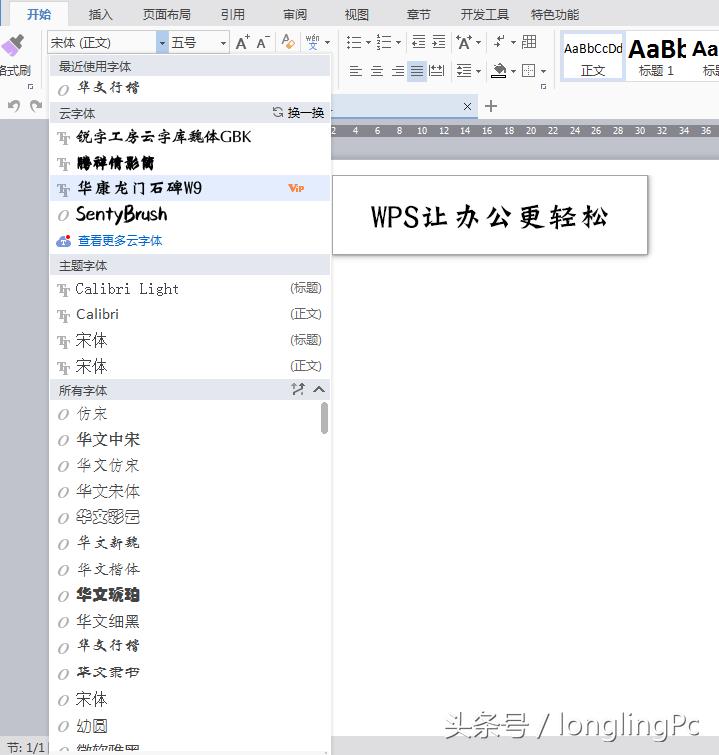Click the Format Painter brush icon

tap(13, 46)
